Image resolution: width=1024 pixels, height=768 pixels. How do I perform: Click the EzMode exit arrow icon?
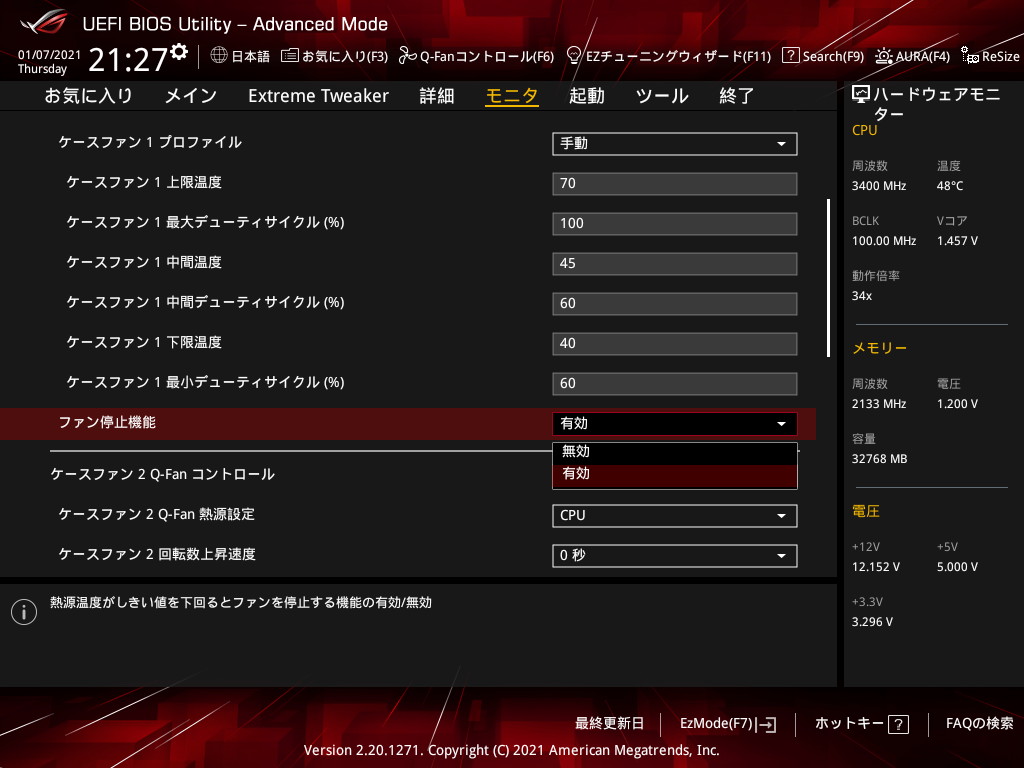pos(767,724)
